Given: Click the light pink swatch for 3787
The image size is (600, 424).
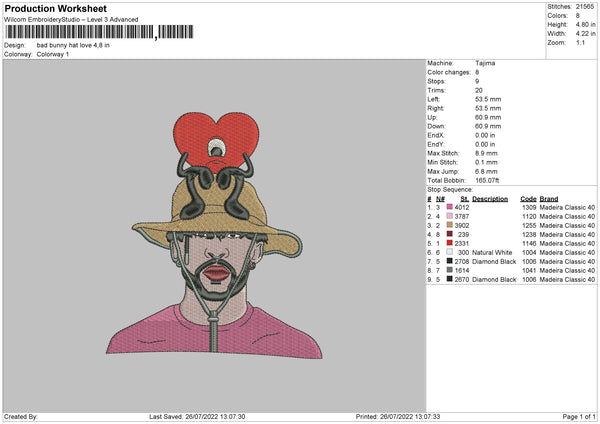Looking at the screenshot, I should (x=449, y=216).
